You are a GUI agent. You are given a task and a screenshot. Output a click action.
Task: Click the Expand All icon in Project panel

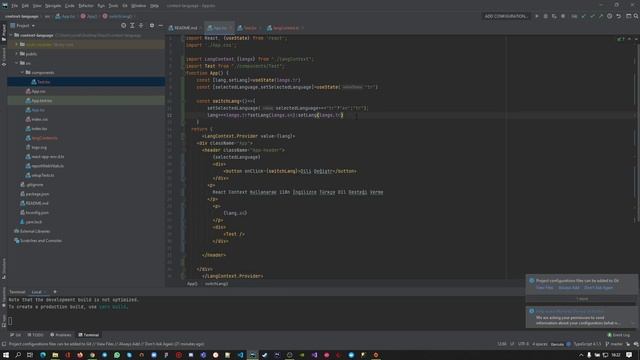click(x=132, y=25)
